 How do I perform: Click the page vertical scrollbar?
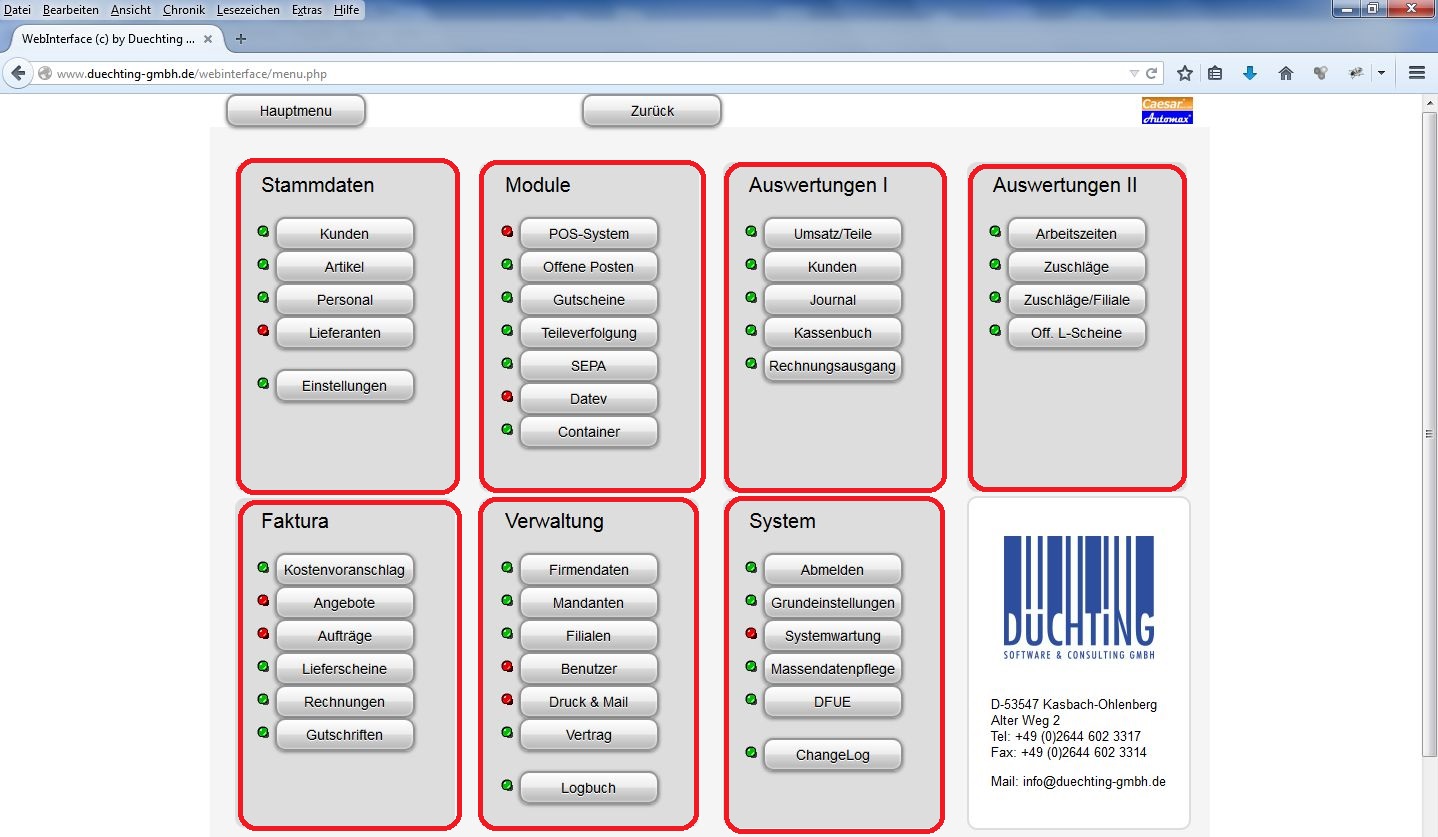coord(1430,434)
